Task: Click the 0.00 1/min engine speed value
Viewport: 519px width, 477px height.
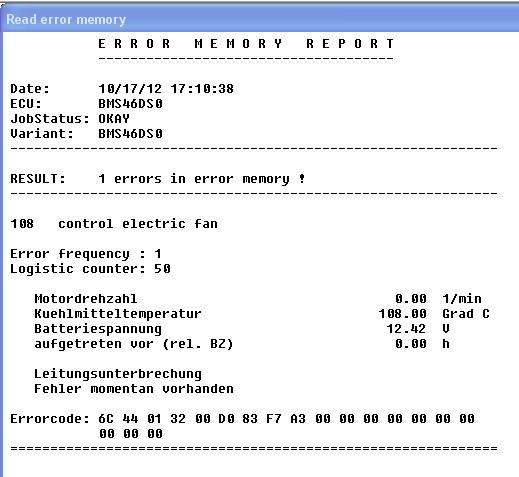Action: pyautogui.click(x=438, y=299)
